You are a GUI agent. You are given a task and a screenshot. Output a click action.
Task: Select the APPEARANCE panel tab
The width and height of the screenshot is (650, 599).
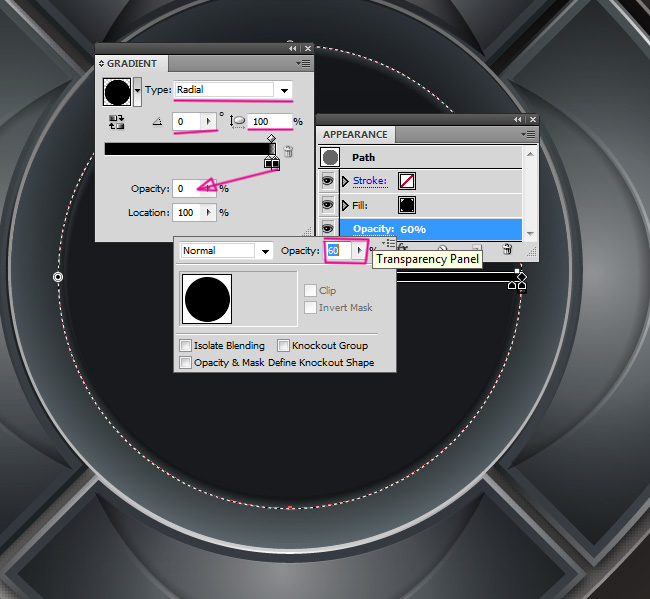(355, 135)
